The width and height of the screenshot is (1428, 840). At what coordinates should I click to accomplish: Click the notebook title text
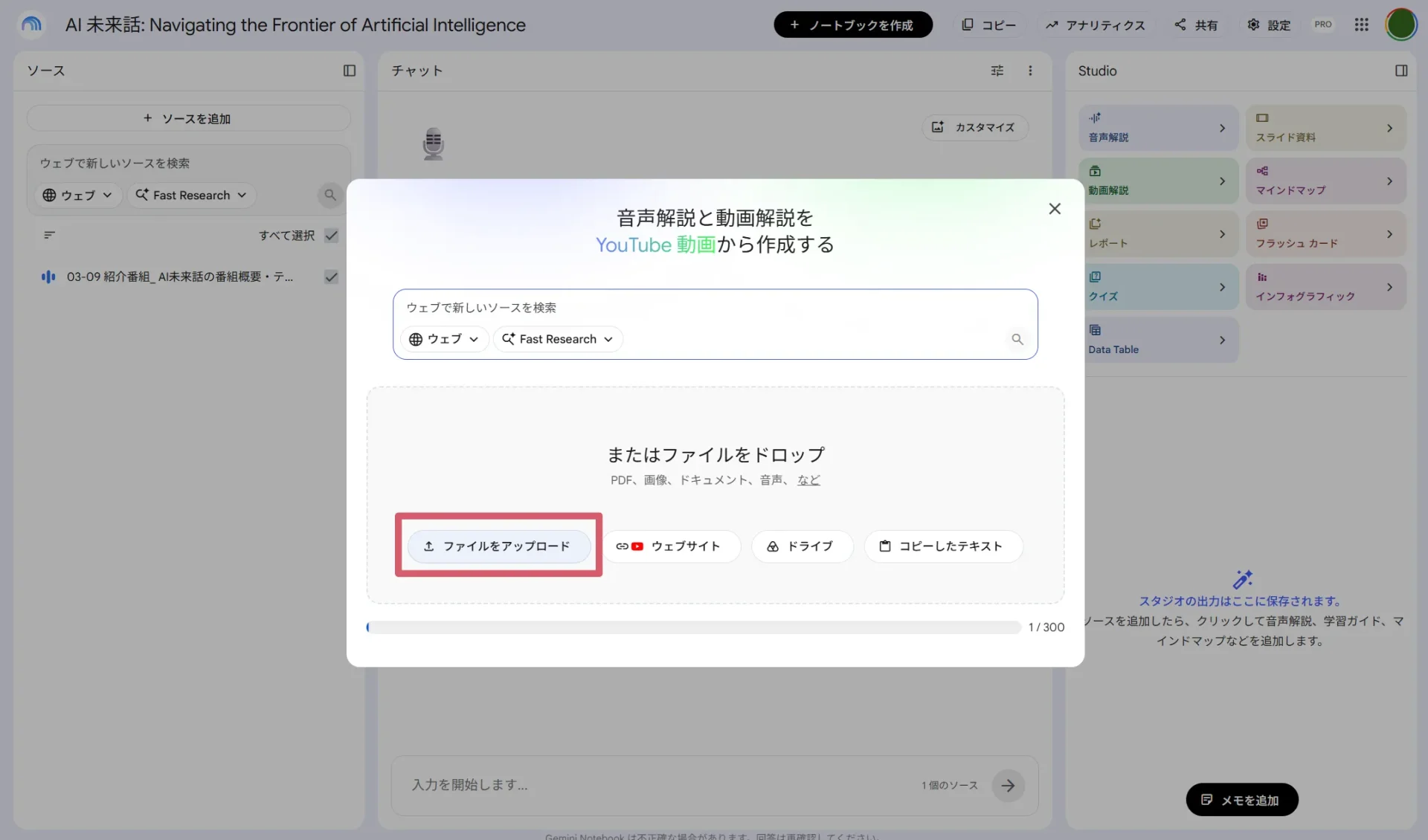click(295, 25)
